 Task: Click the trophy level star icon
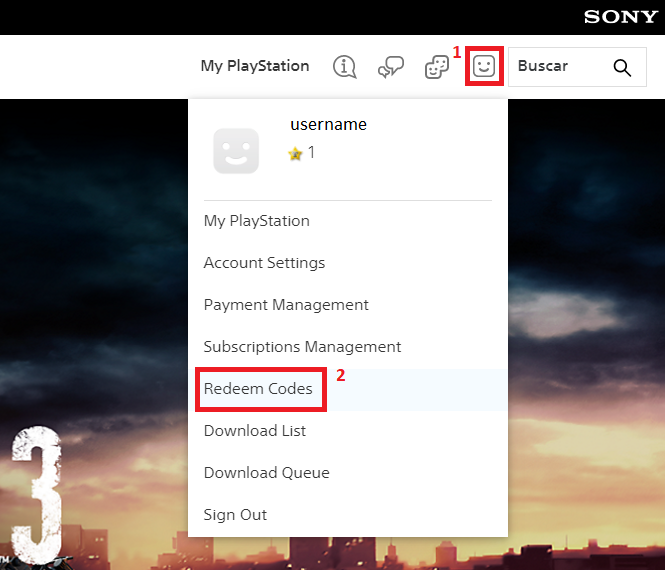[x=295, y=153]
